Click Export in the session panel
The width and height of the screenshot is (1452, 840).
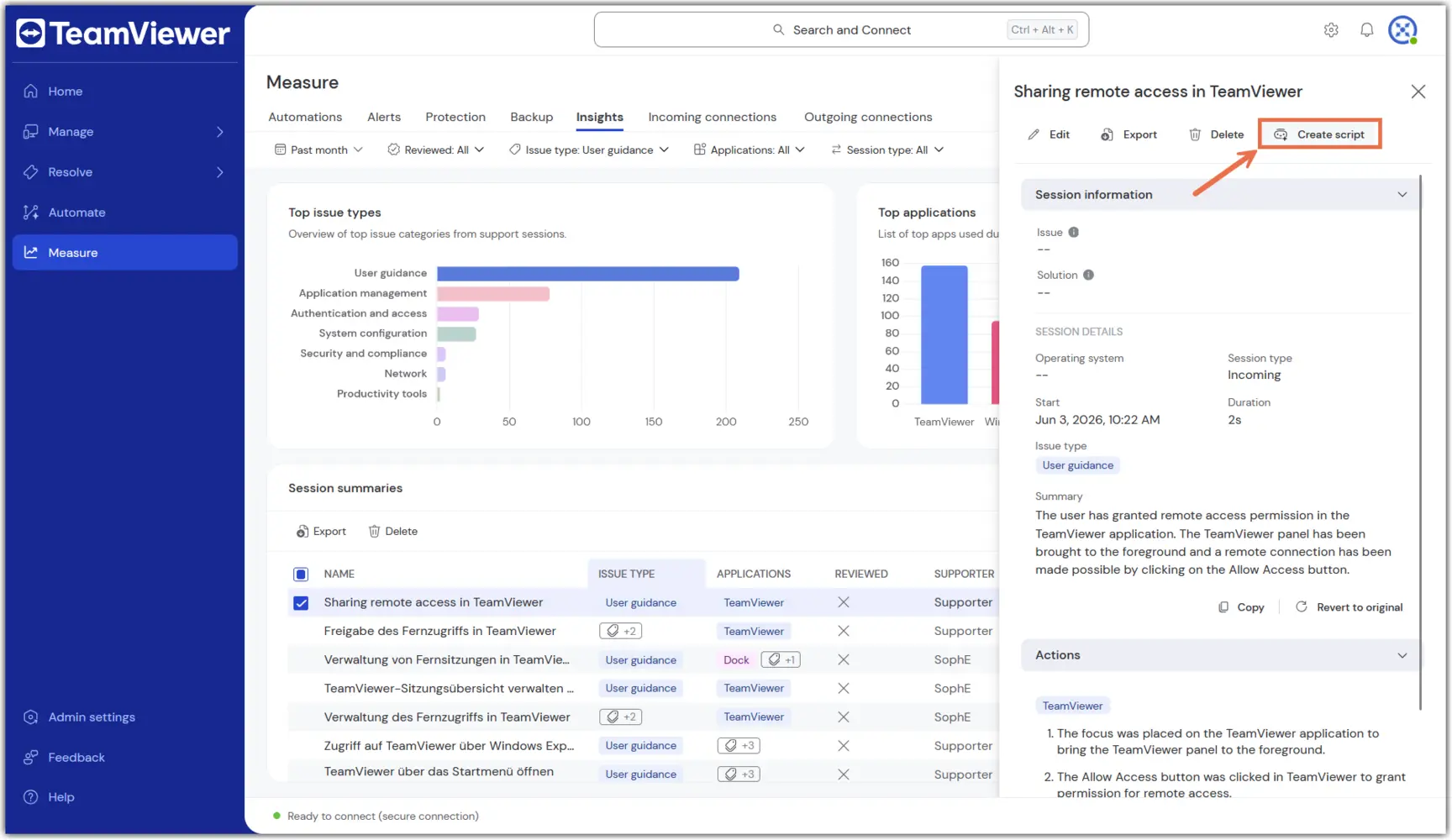click(1128, 134)
